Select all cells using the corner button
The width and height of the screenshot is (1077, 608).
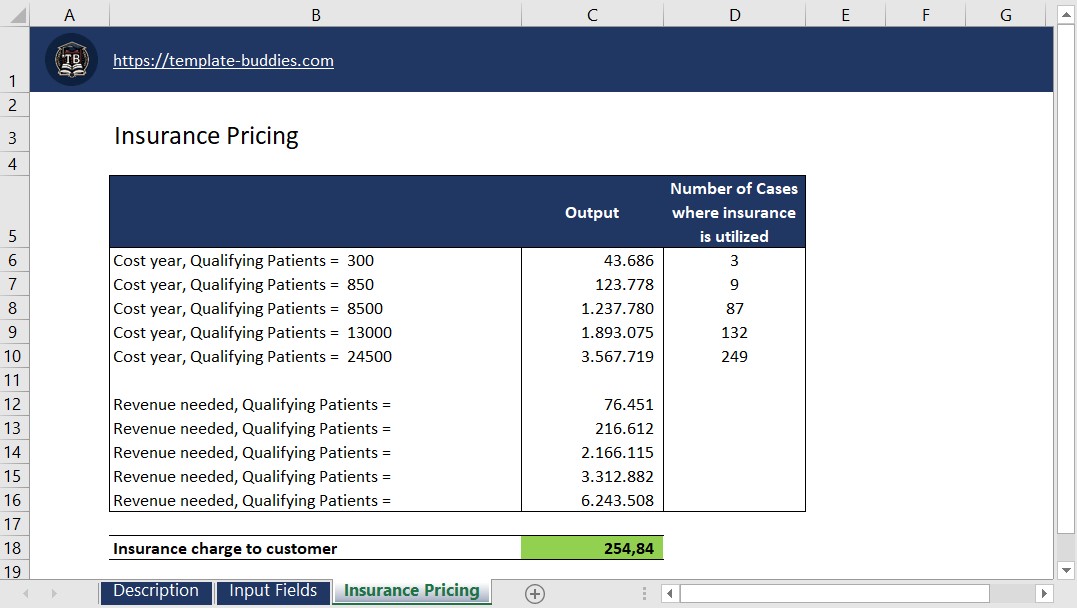click(13, 13)
